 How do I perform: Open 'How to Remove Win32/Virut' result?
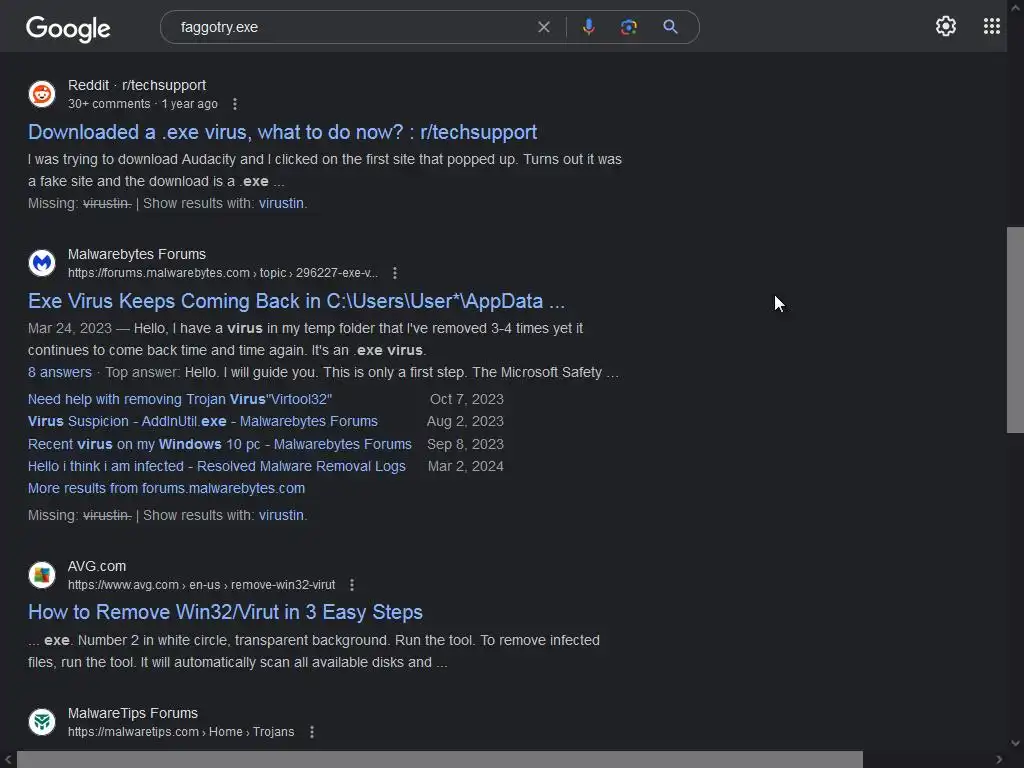click(225, 613)
